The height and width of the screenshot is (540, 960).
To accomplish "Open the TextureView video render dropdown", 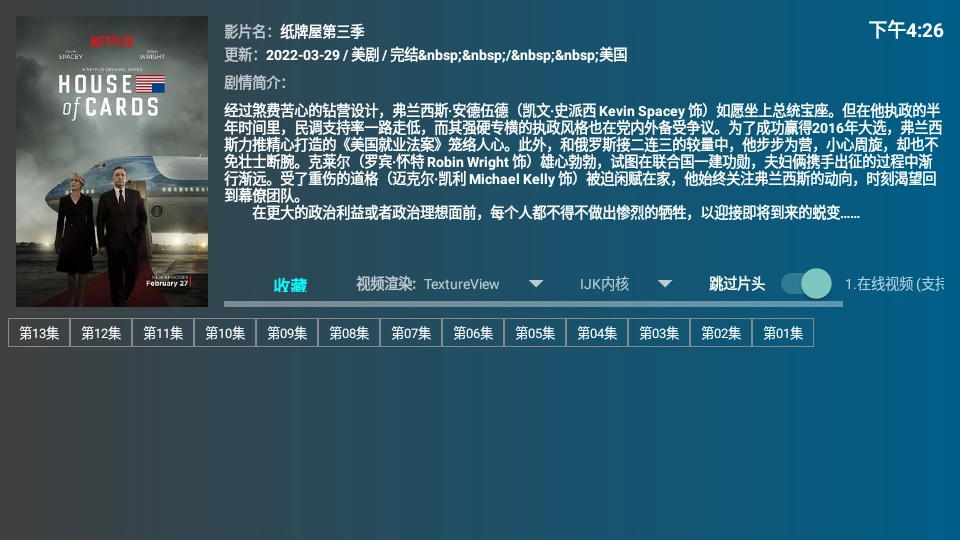I will tap(461, 284).
